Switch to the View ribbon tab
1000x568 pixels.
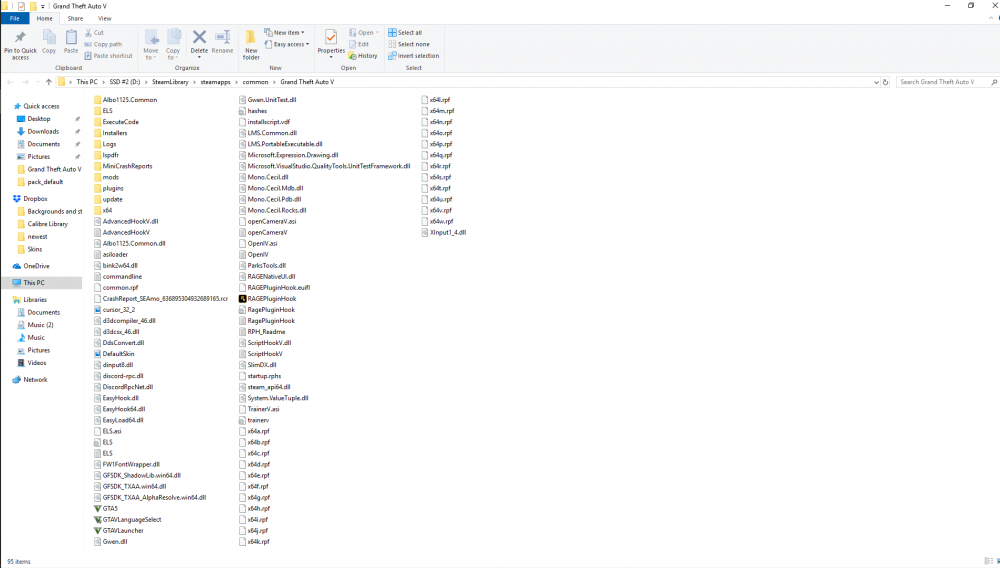[x=105, y=18]
